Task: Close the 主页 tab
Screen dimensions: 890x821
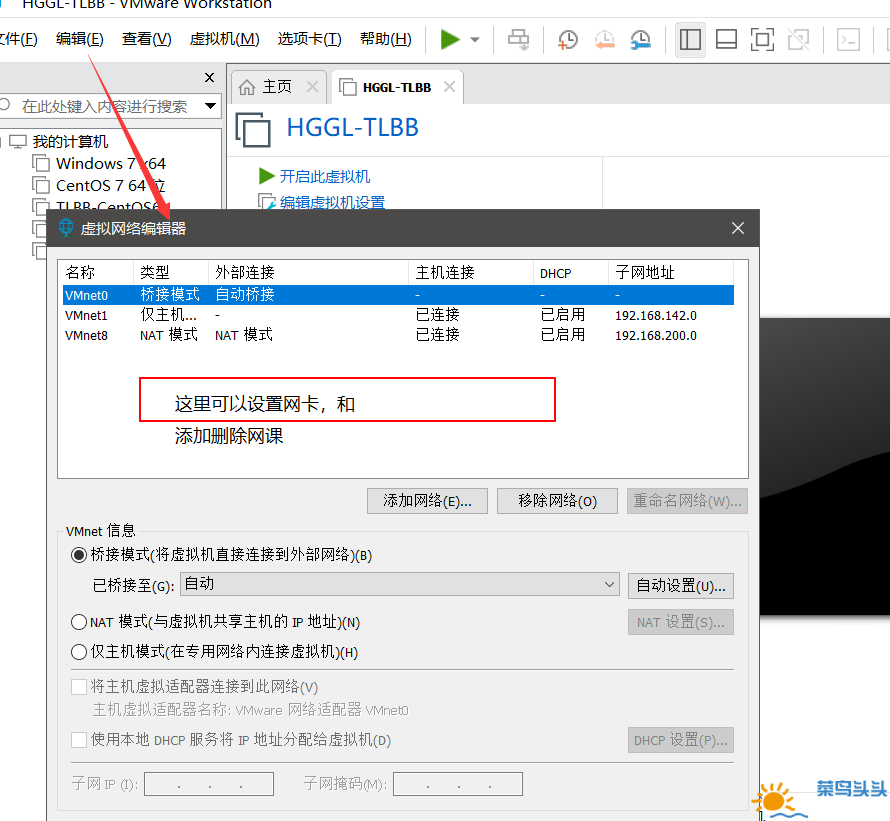Action: click(x=312, y=86)
